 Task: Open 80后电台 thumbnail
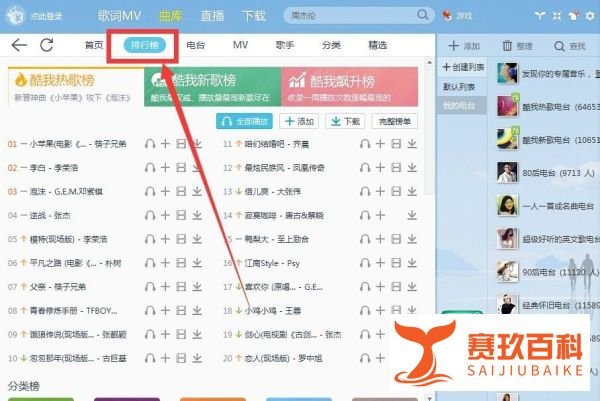pos(507,172)
